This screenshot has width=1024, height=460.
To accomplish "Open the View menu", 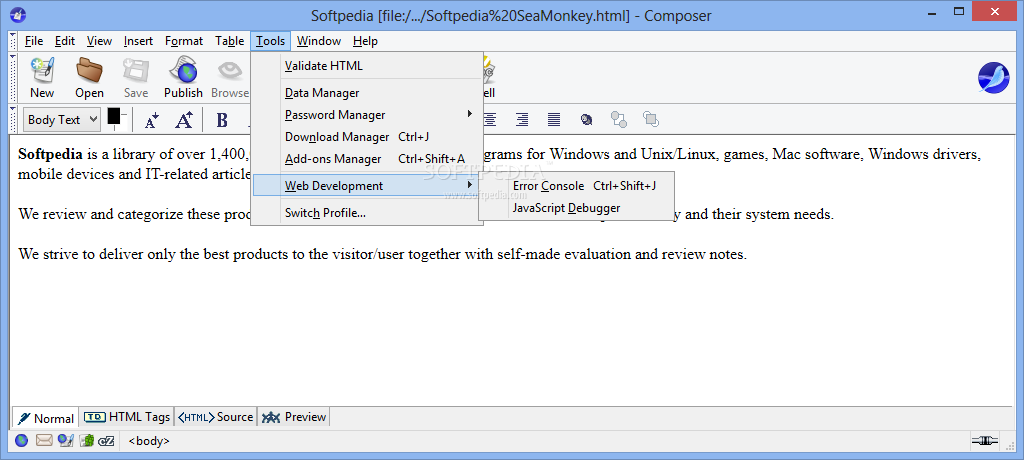I will pos(99,41).
